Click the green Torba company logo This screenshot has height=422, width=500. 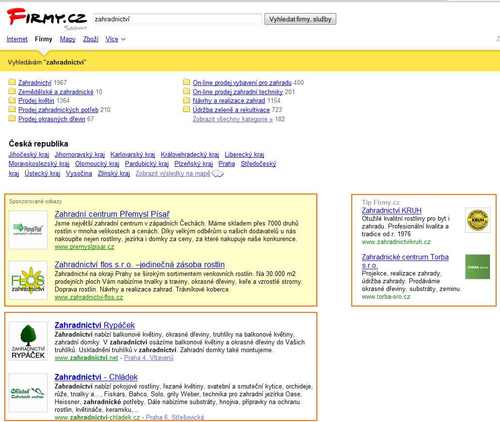pos(477,267)
